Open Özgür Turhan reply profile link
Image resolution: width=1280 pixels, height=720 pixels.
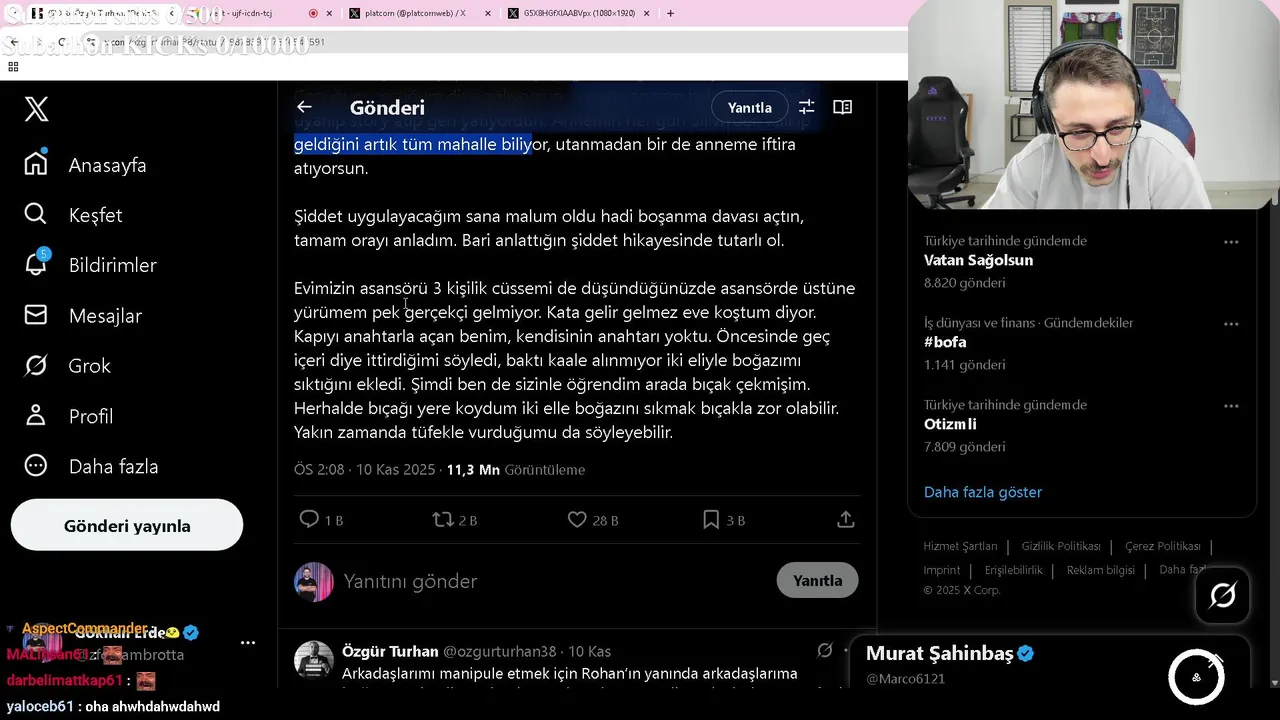390,651
